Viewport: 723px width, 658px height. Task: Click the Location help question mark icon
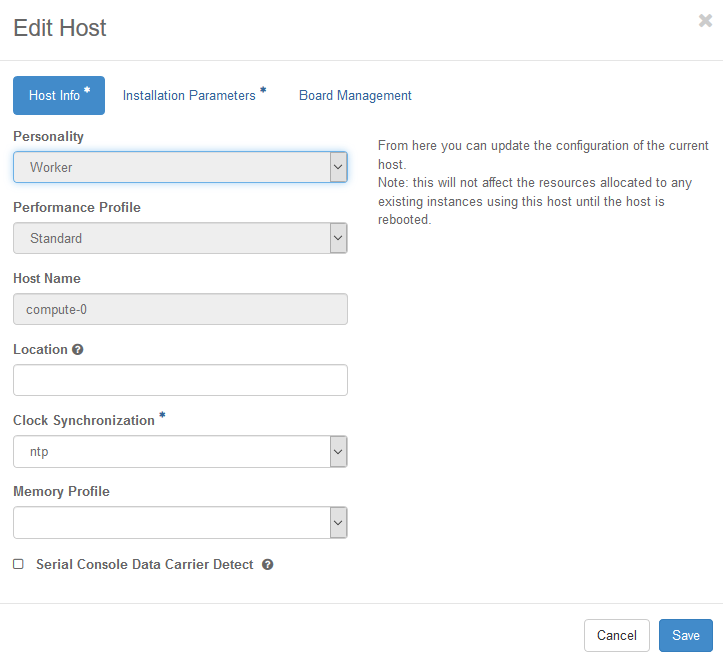tap(78, 350)
